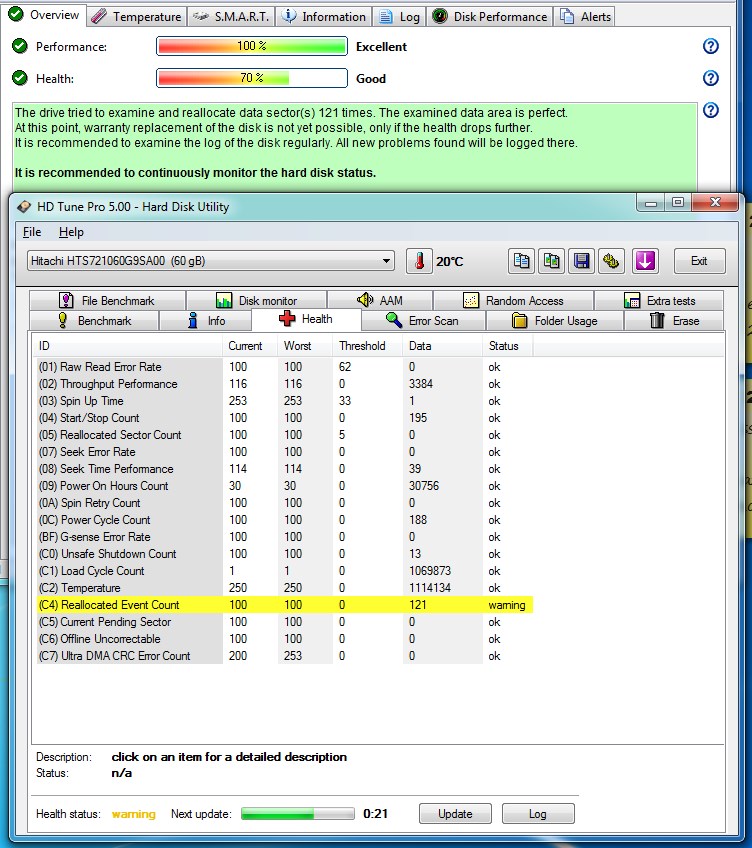Open the Hitachi drive selection dropdown

pyautogui.click(x=210, y=261)
